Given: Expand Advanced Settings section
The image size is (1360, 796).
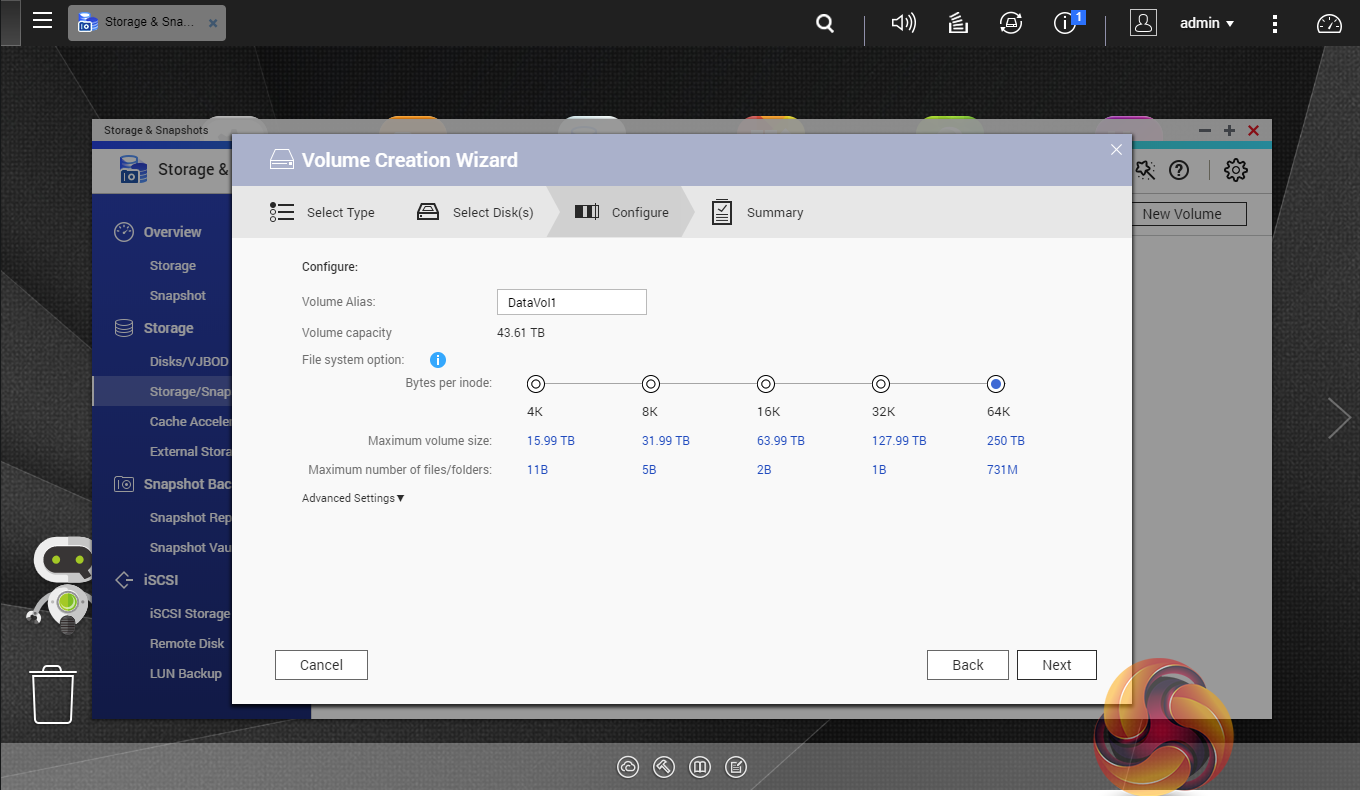Looking at the screenshot, I should tap(353, 498).
